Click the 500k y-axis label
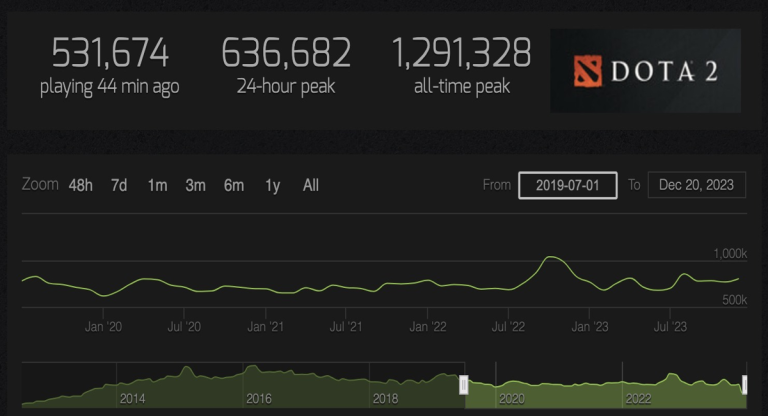Viewport: 768px width, 416px height. pyautogui.click(x=734, y=300)
